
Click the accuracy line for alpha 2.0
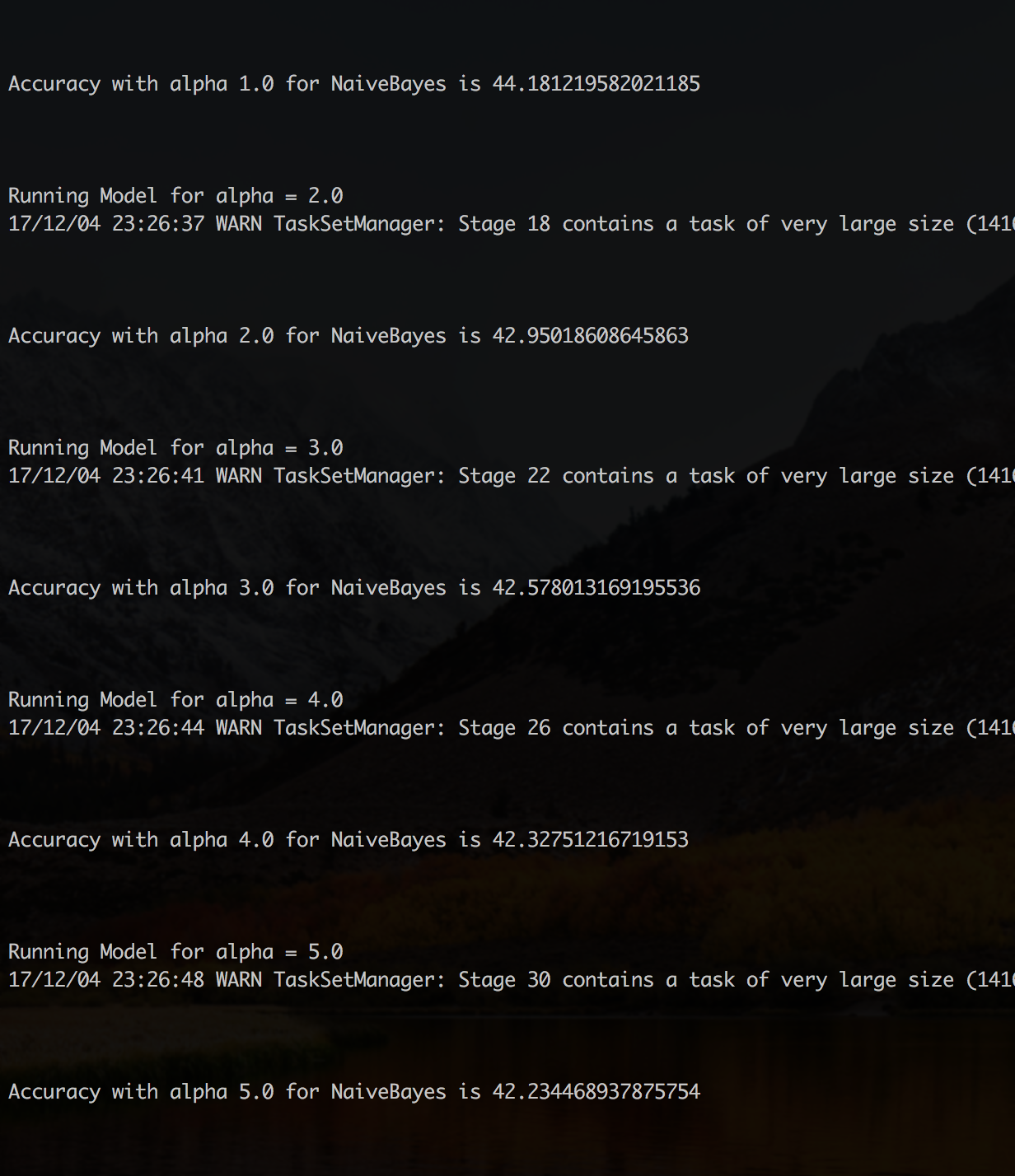[348, 336]
